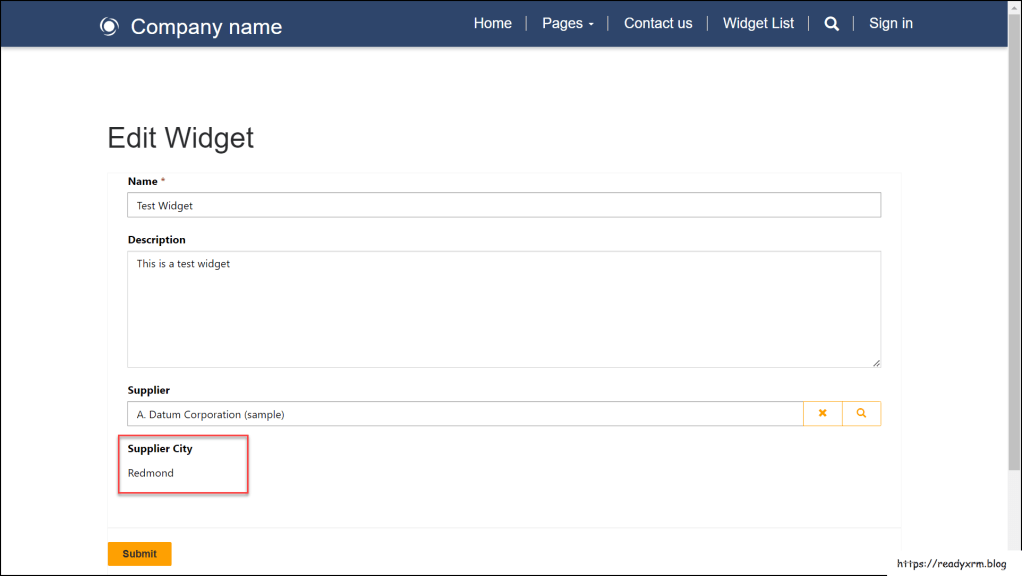Click the vertical page scrollbar thumb
Image resolution: width=1022 pixels, height=576 pixels.
[1014, 240]
